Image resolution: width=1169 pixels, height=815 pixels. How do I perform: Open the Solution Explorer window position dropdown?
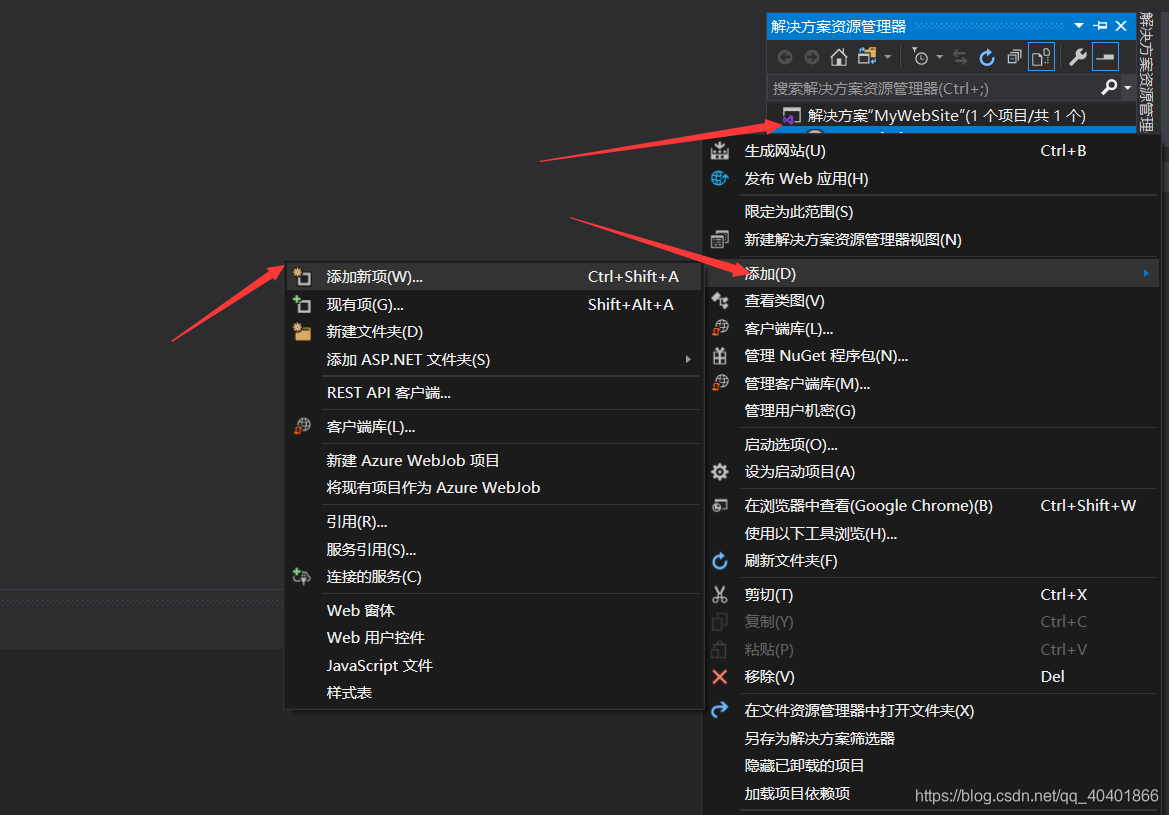[1079, 26]
